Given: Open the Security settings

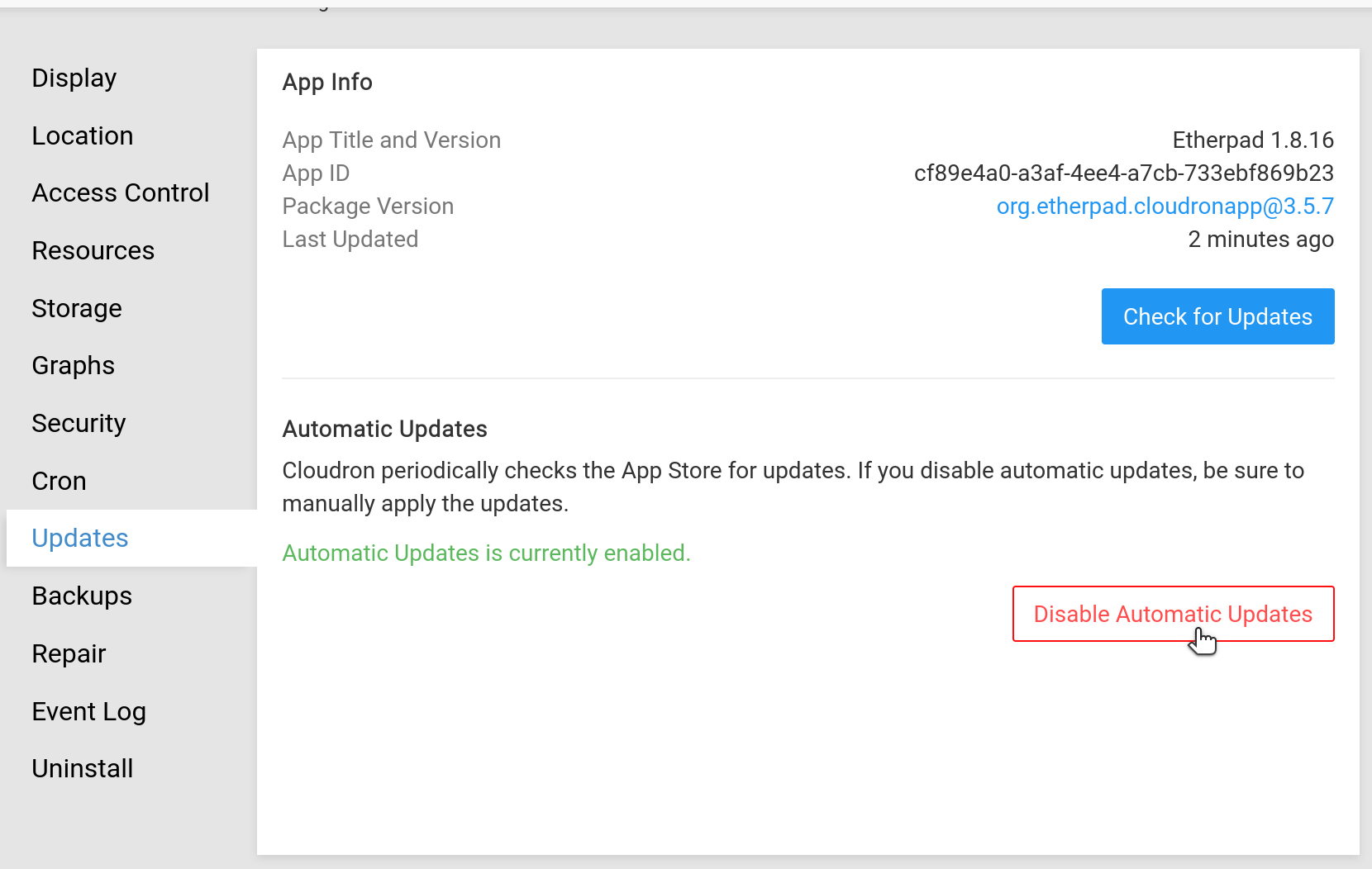Looking at the screenshot, I should (79, 423).
